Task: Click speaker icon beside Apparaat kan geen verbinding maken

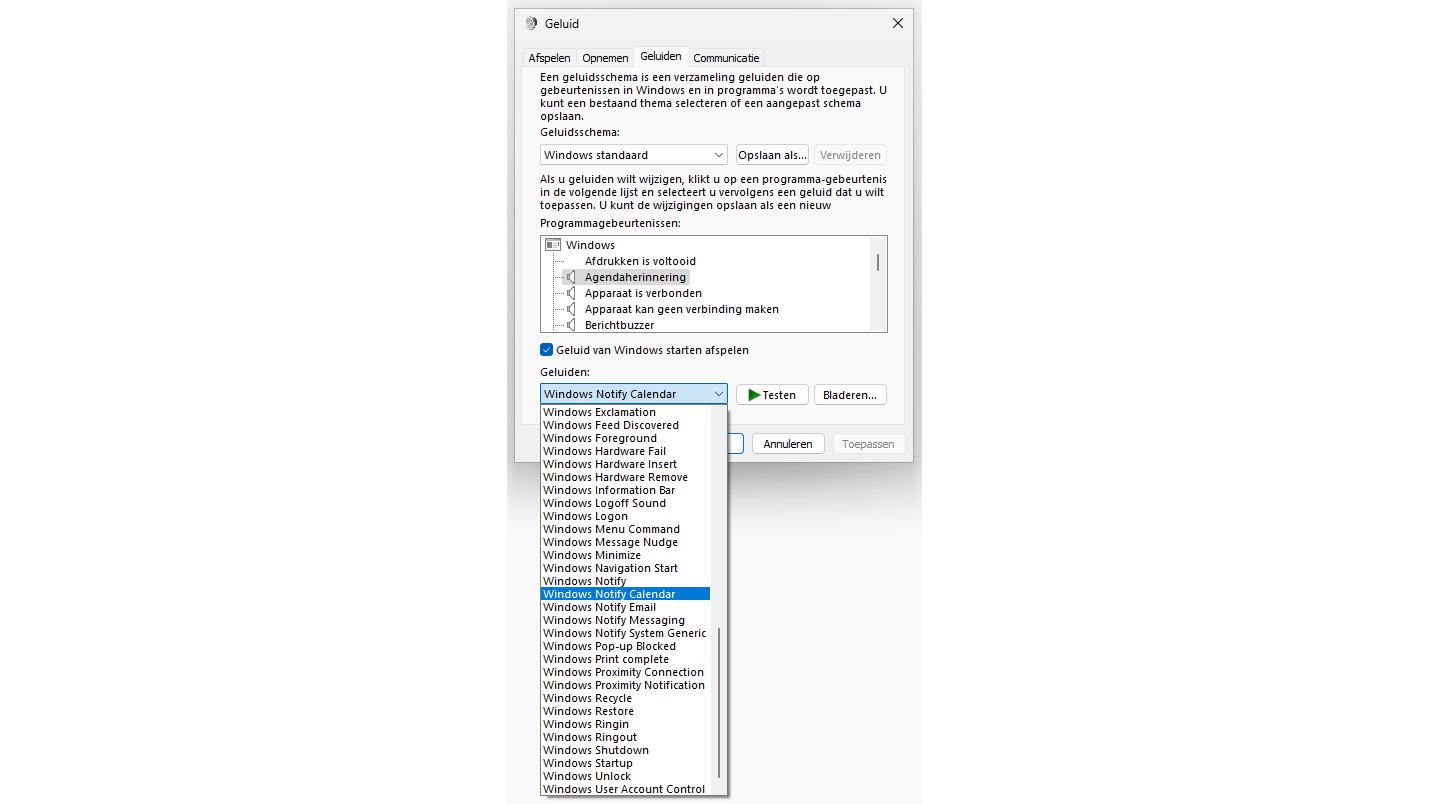Action: 571,309
